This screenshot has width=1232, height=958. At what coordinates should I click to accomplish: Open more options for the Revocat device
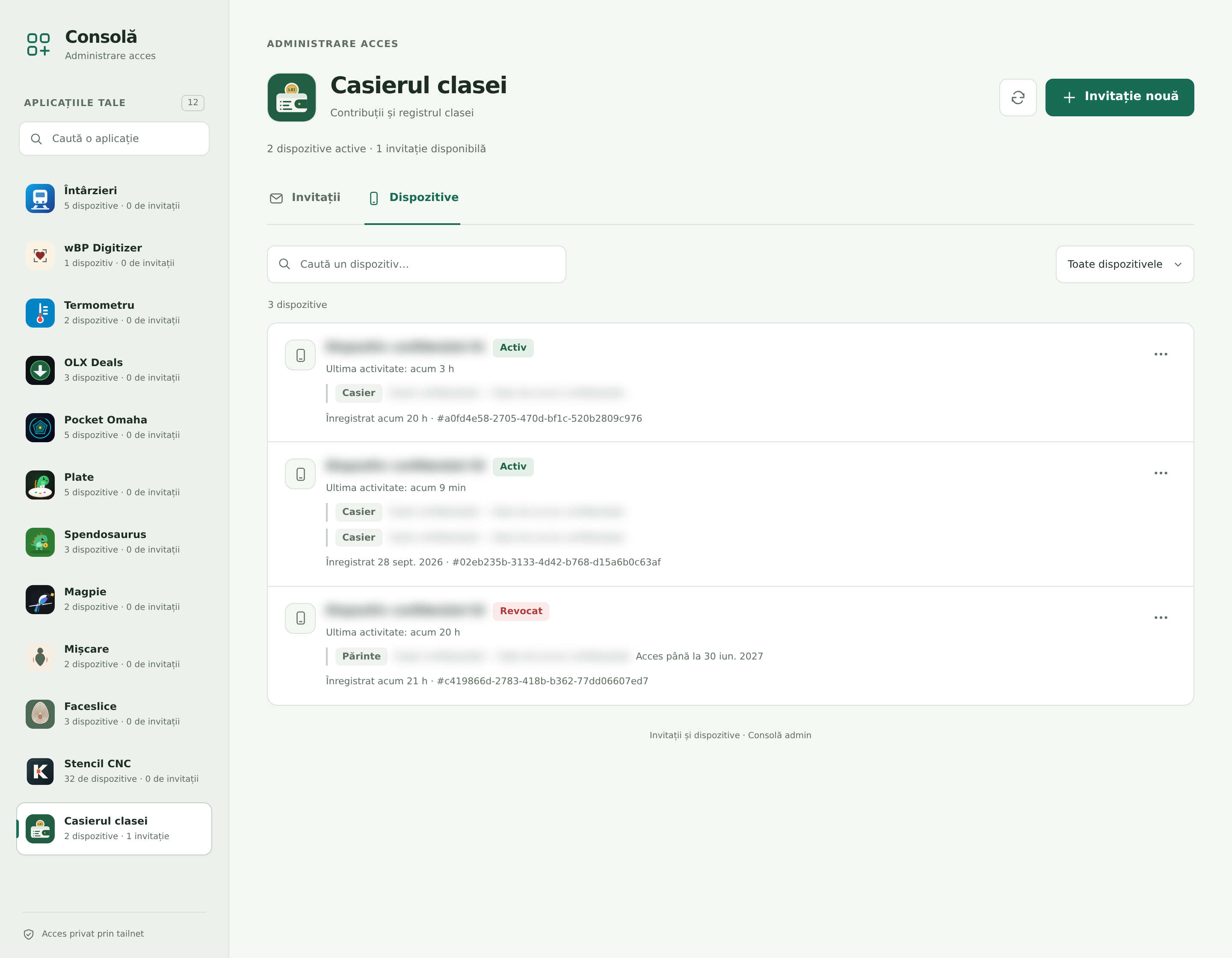pos(1161,618)
